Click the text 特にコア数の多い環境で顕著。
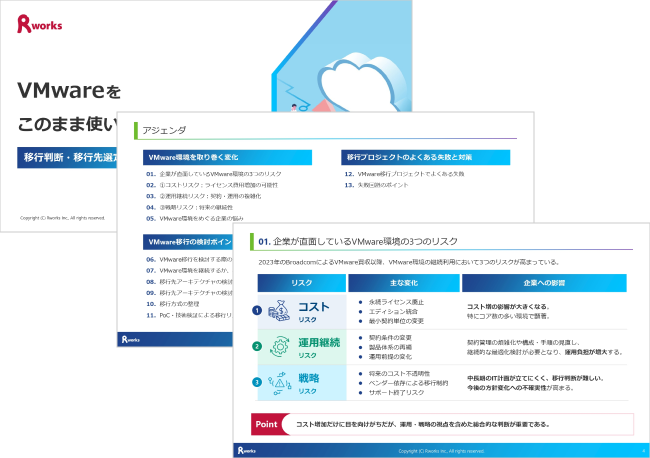This screenshot has width=650, height=458. (509, 316)
